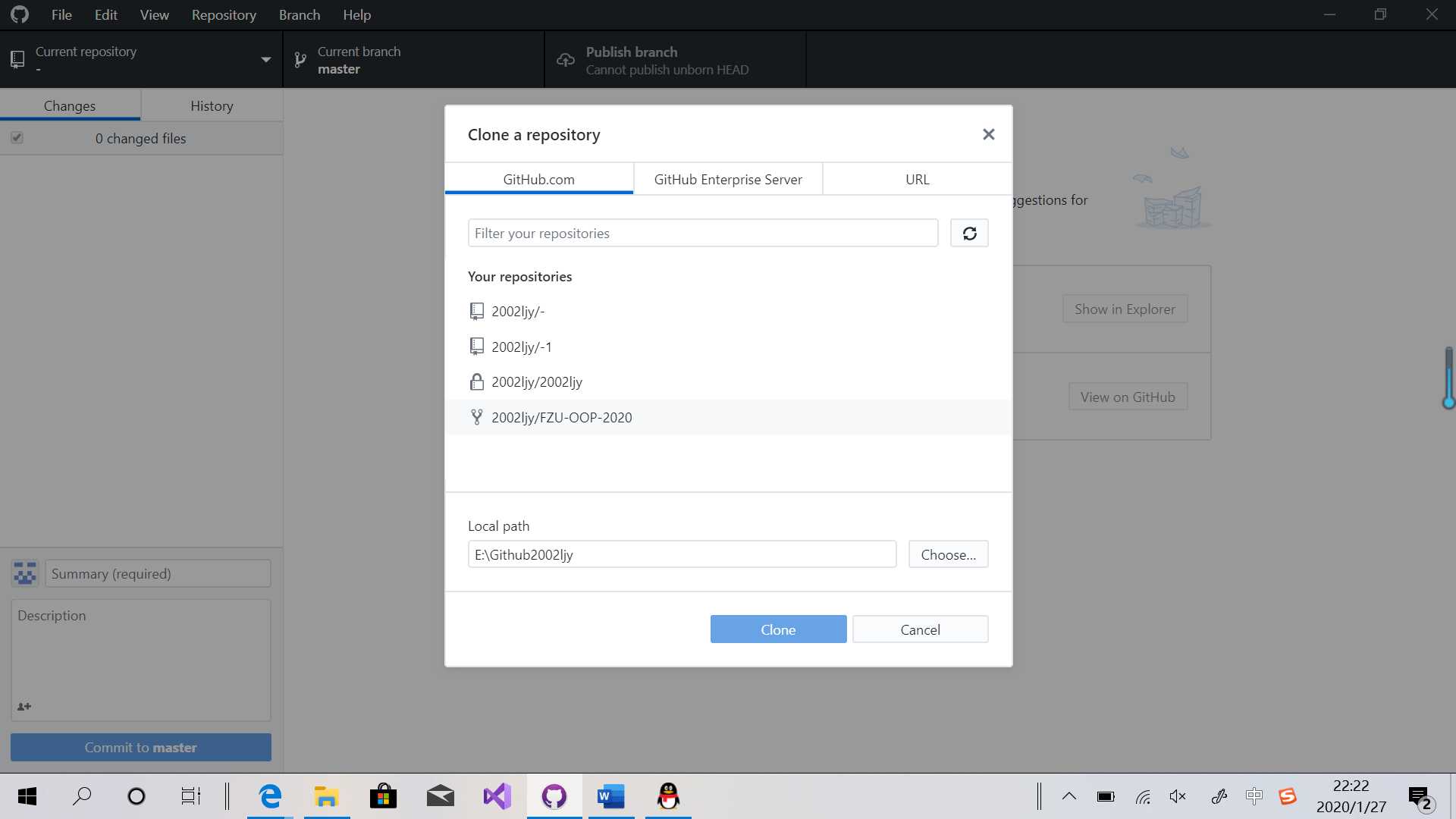The width and height of the screenshot is (1456, 819).
Task: Click the Wi-Fi network tray icon
Action: click(x=1143, y=796)
